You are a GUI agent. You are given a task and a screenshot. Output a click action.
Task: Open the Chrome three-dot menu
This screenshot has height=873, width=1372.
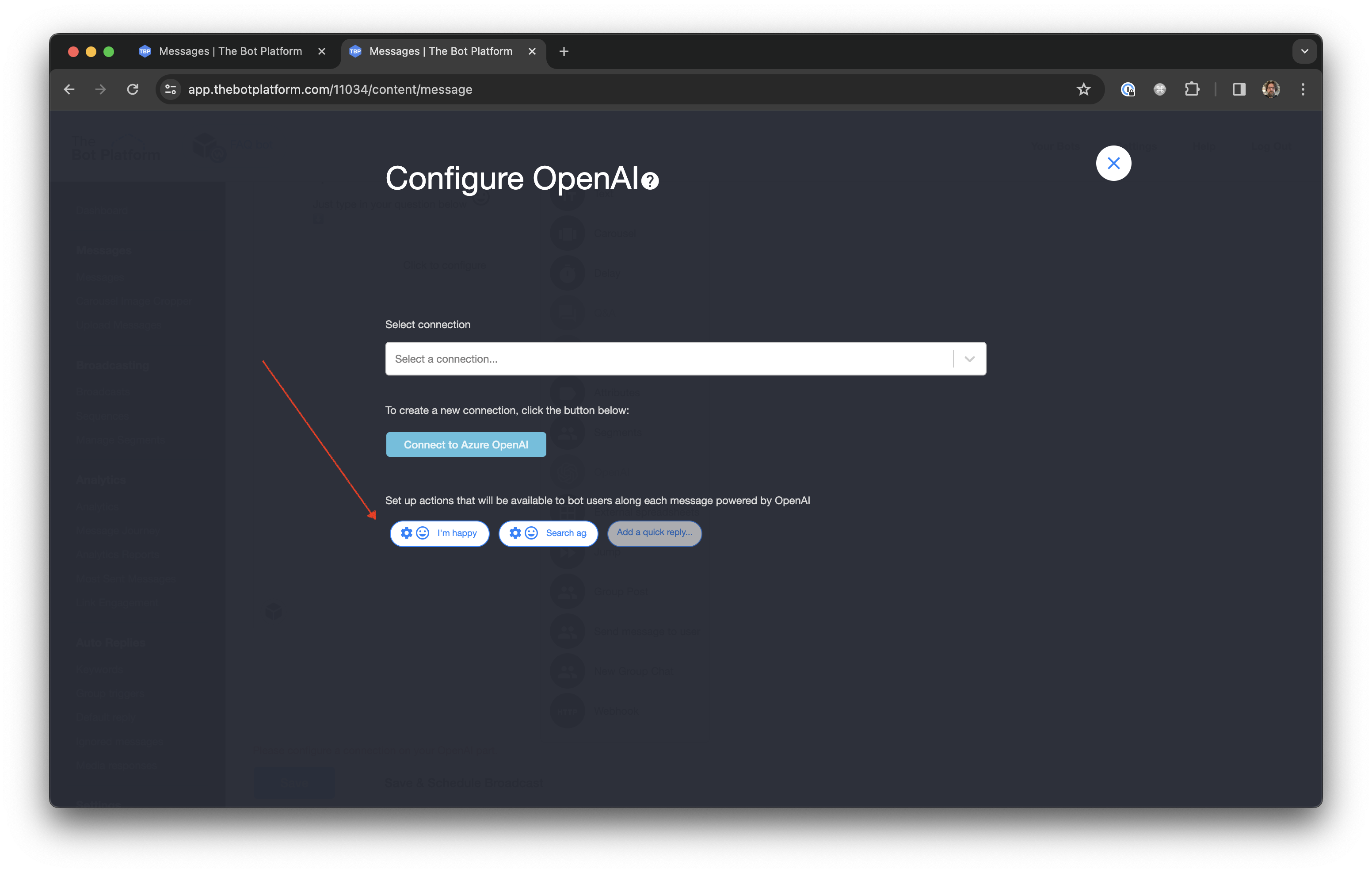pos(1303,89)
